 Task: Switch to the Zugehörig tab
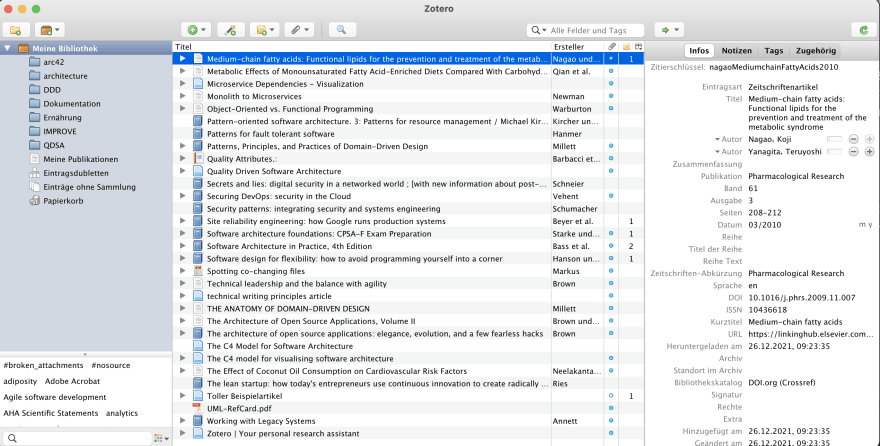pos(815,50)
